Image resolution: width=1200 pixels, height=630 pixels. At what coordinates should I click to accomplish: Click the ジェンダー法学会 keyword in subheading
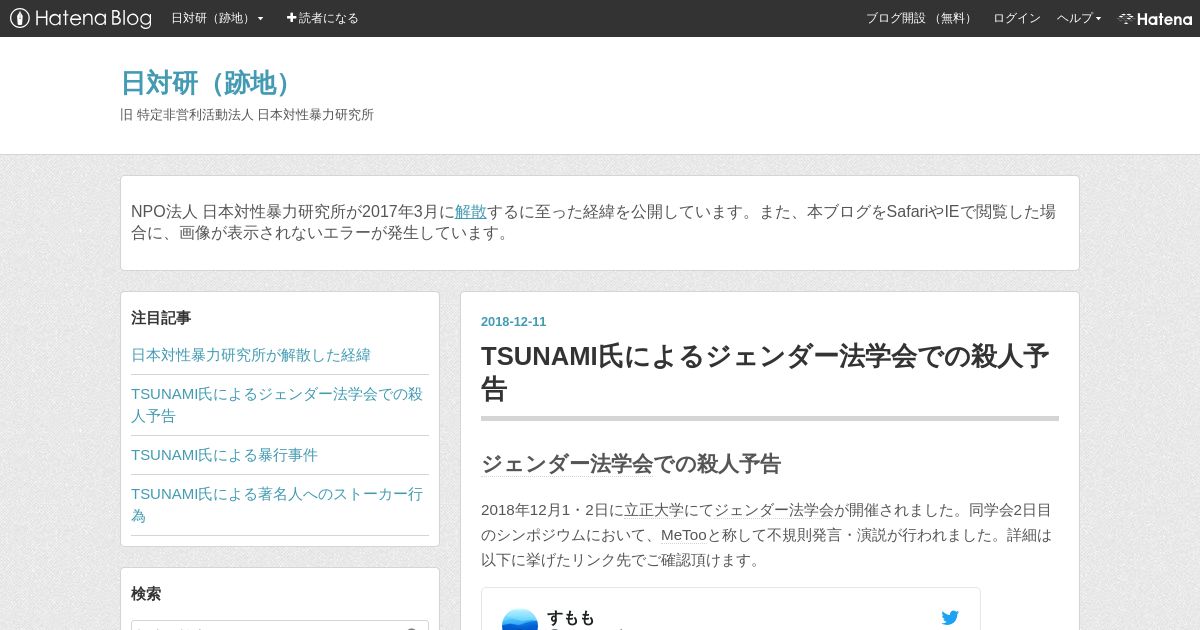567,464
